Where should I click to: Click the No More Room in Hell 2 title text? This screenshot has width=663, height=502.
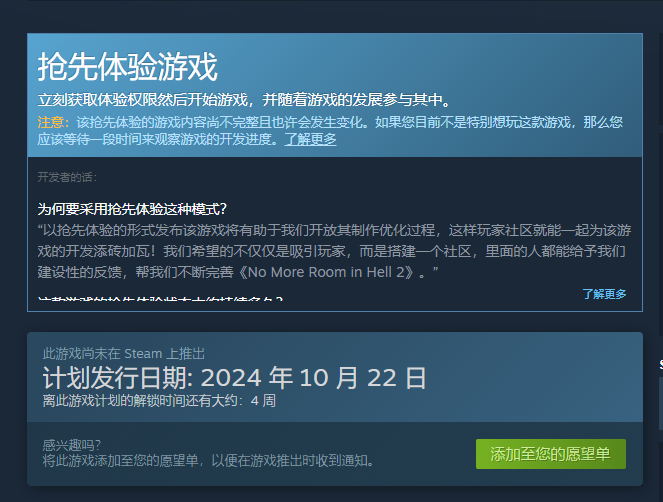327,272
